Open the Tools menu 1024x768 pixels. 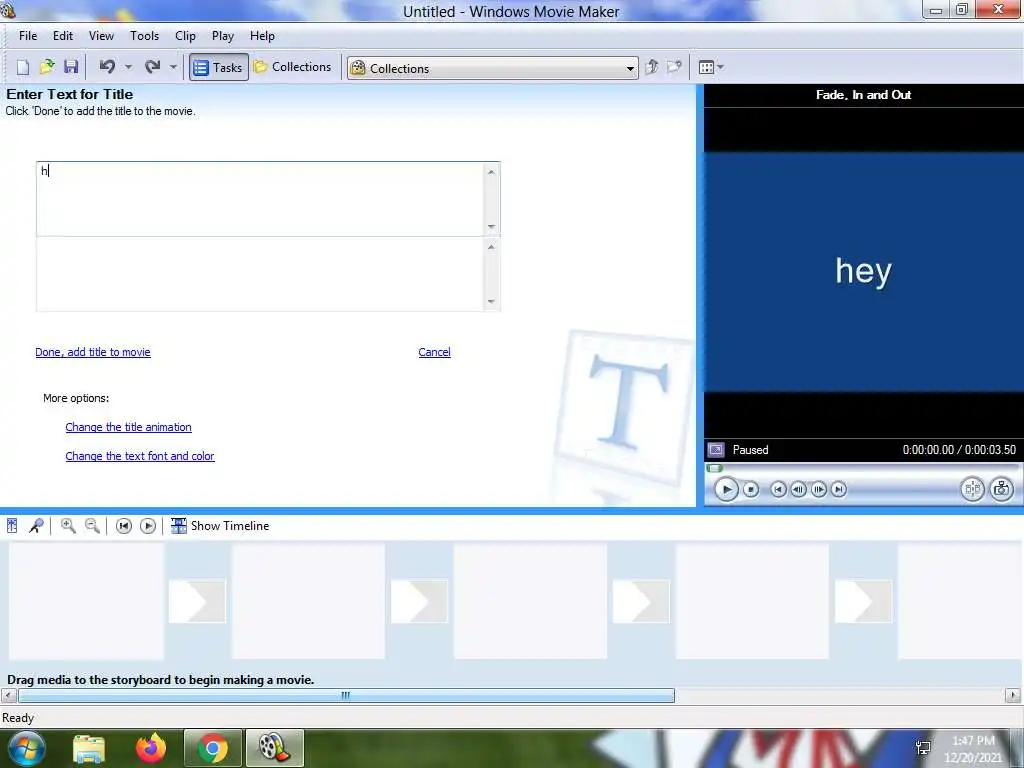[144, 36]
